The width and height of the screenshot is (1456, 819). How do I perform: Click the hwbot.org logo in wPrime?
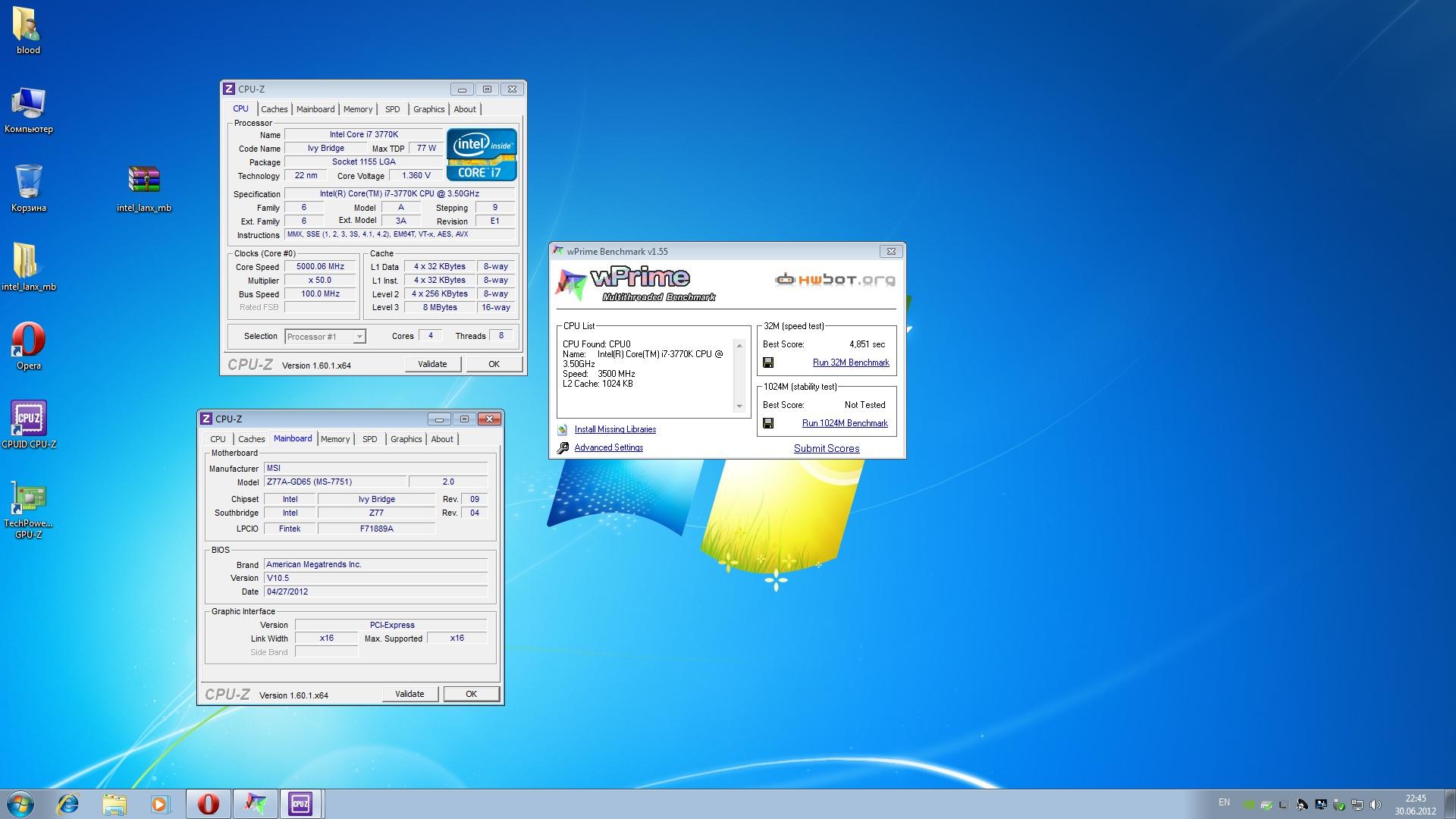point(835,280)
